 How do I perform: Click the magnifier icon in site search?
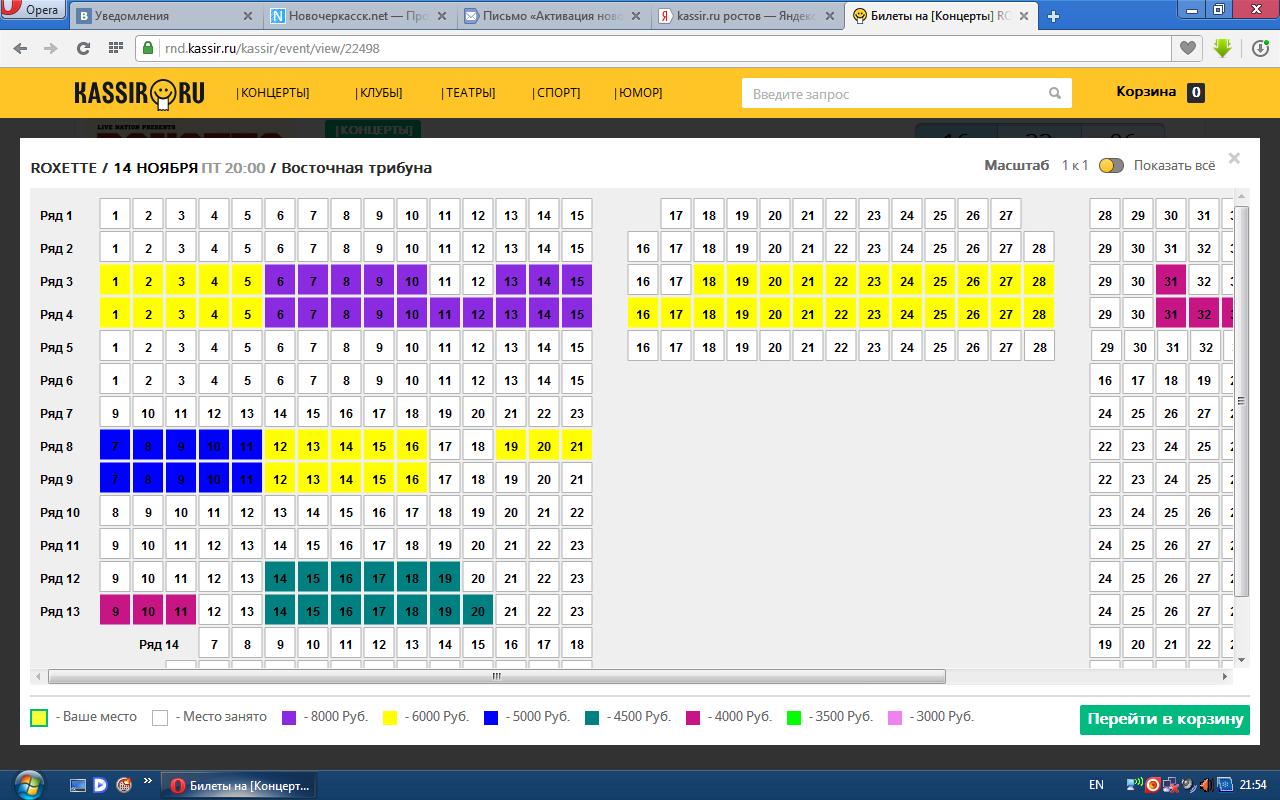[1054, 93]
